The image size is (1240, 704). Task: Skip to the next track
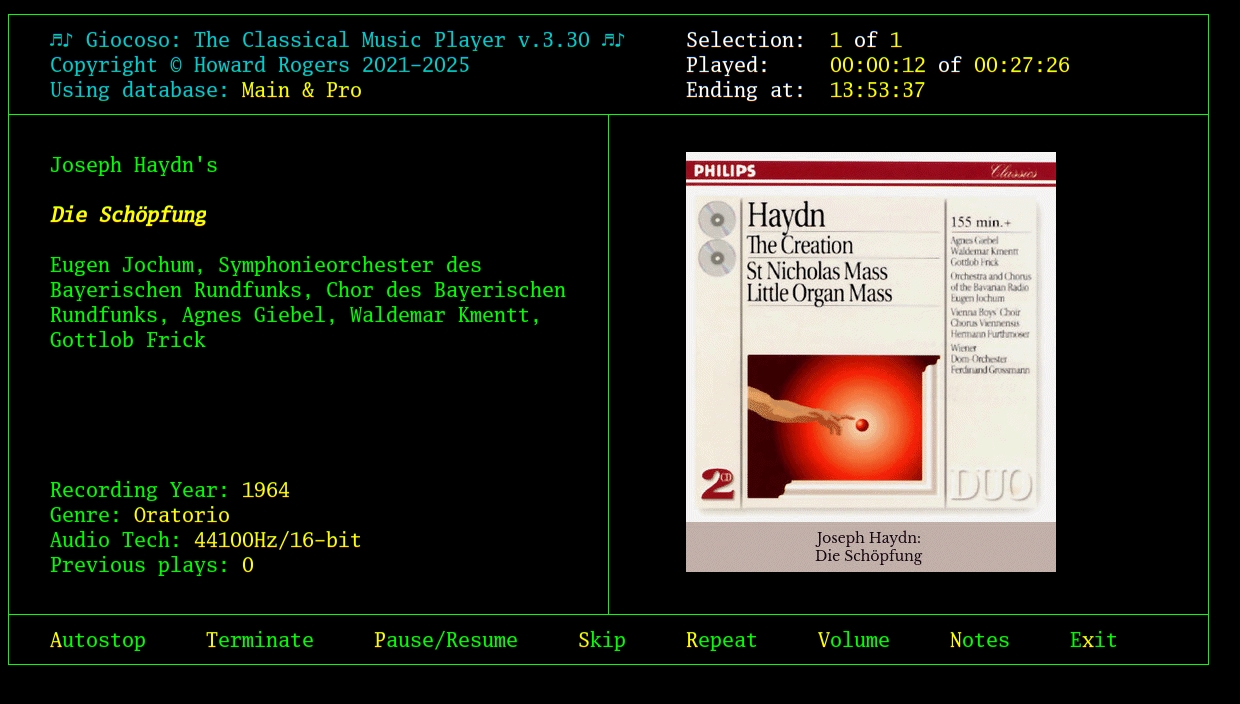point(601,640)
